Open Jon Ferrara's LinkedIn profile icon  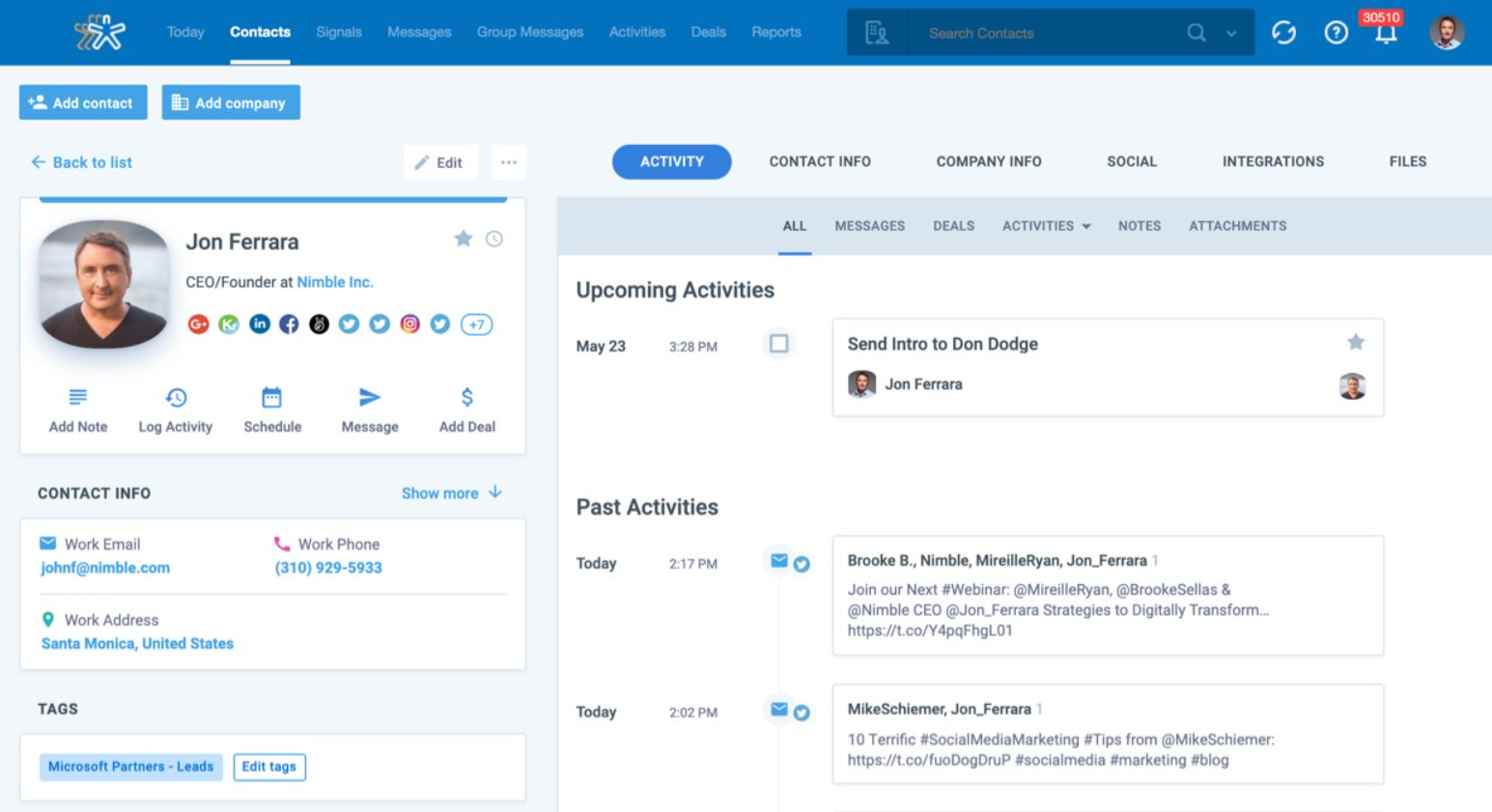coord(259,324)
